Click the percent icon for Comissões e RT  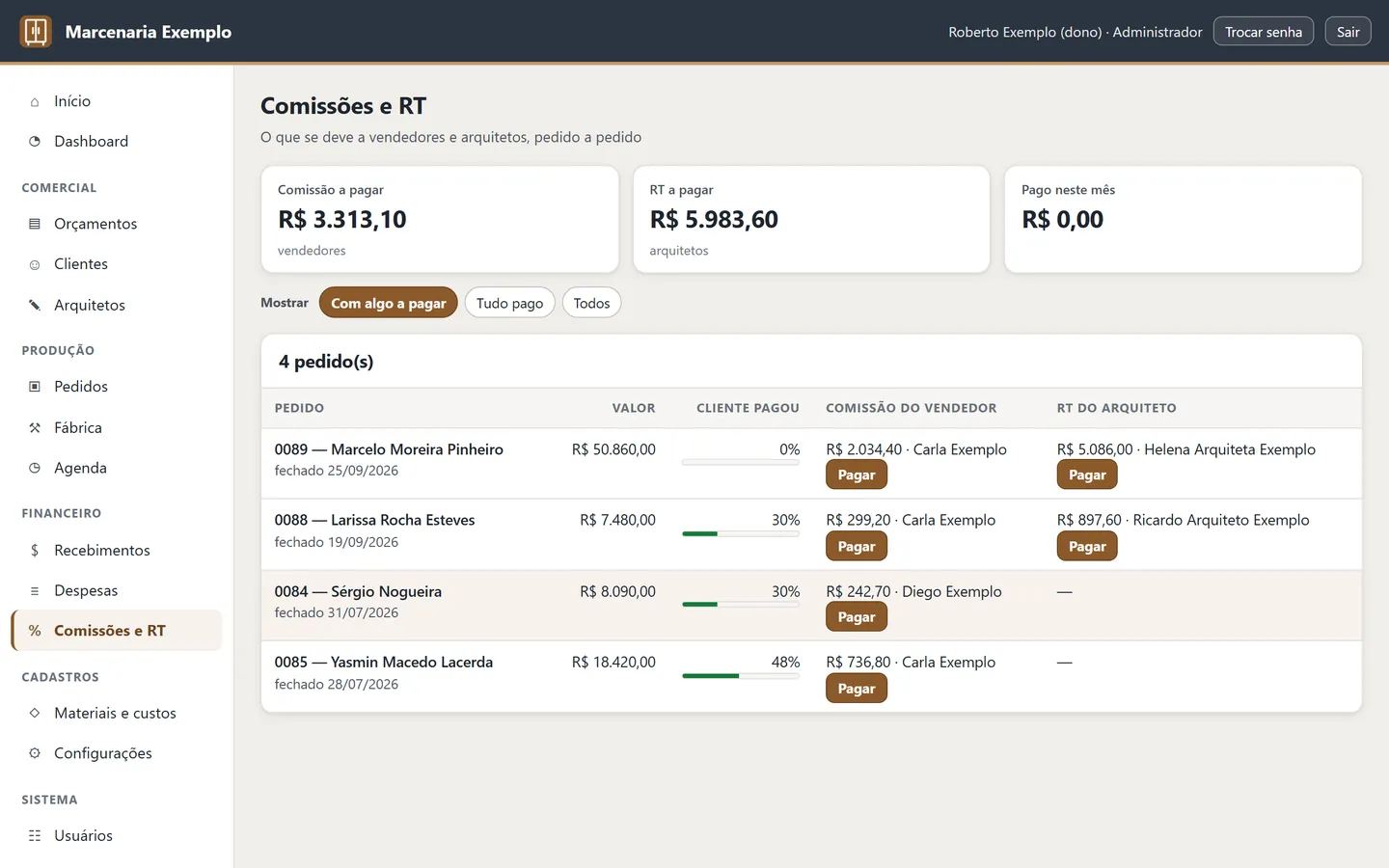coord(35,631)
